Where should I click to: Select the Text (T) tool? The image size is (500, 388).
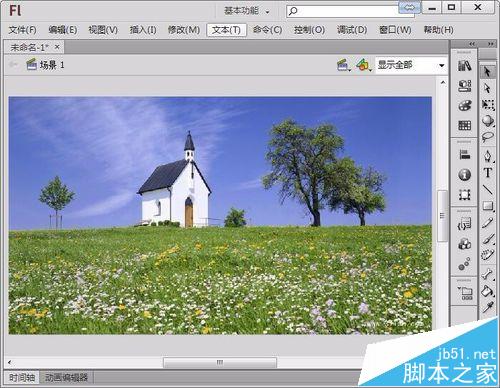pyautogui.click(x=488, y=173)
